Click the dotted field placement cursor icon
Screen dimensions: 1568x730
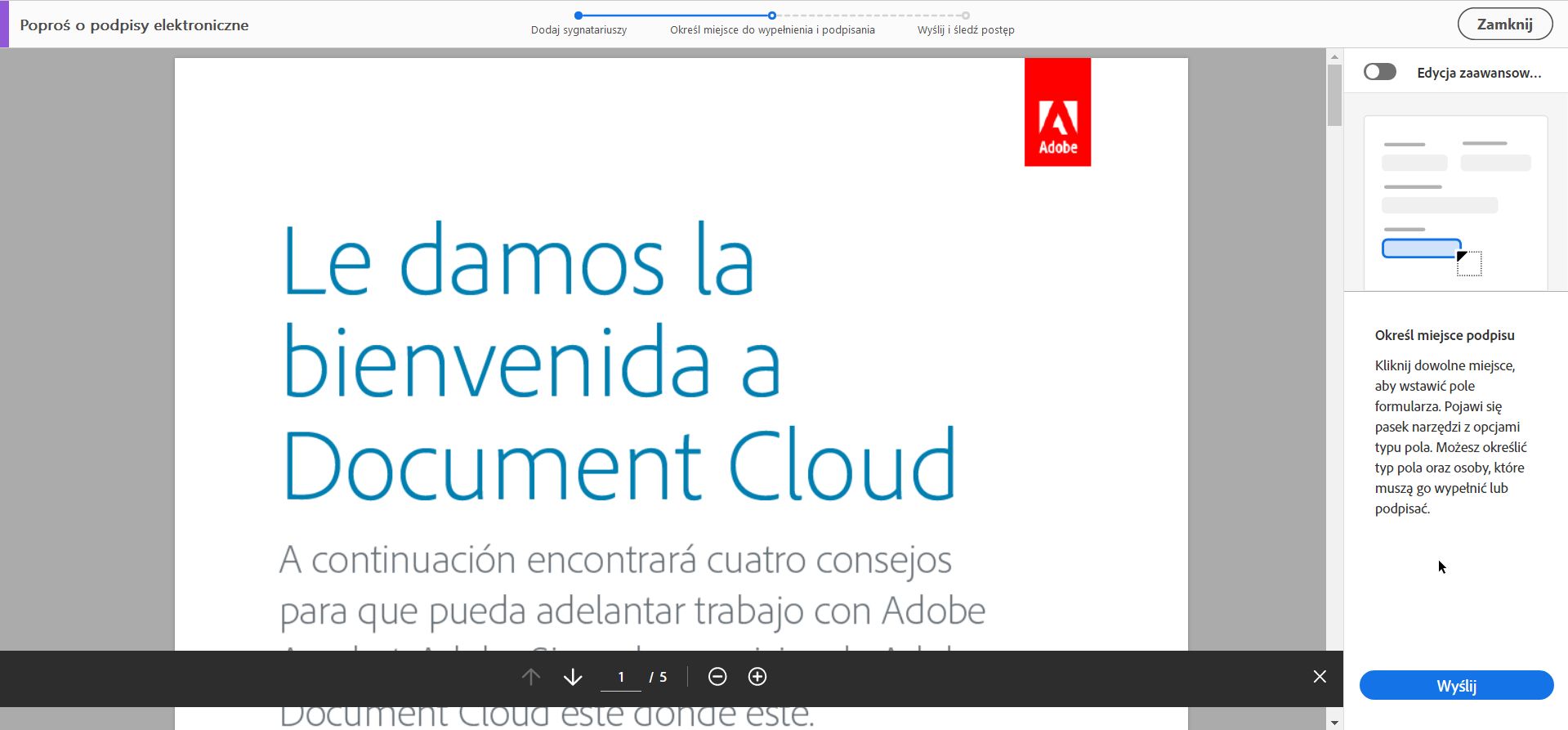(1469, 263)
